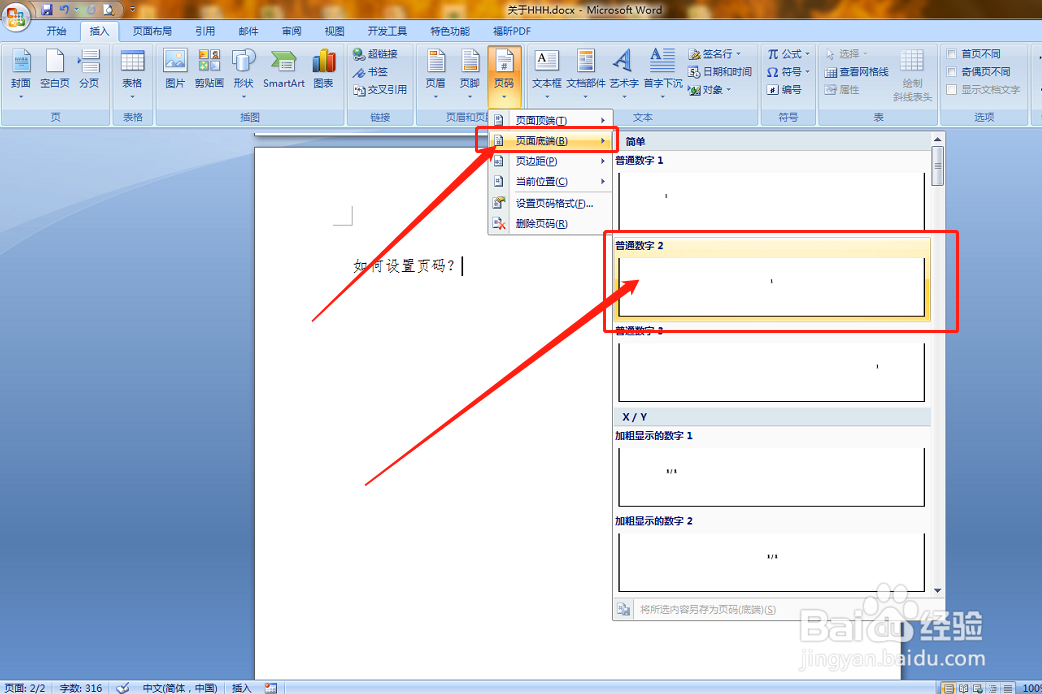Expand Top of Page (页面顶端) submenu

pyautogui.click(x=550, y=120)
